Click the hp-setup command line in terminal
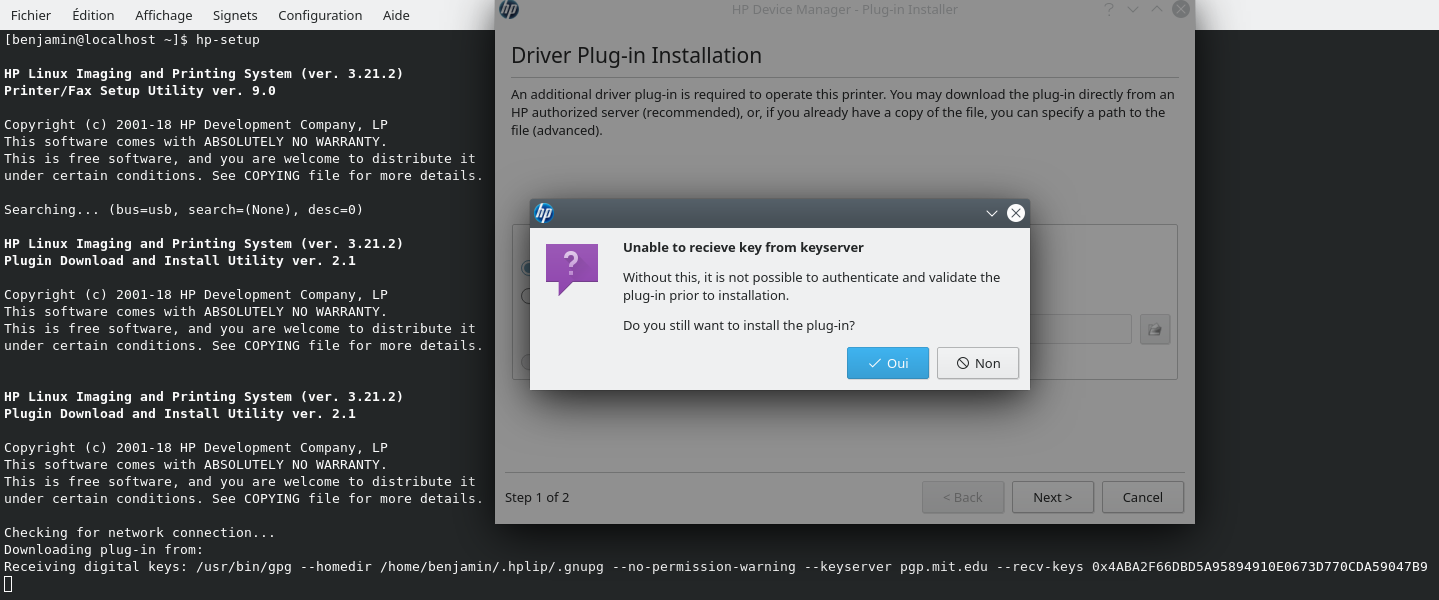 click(132, 40)
